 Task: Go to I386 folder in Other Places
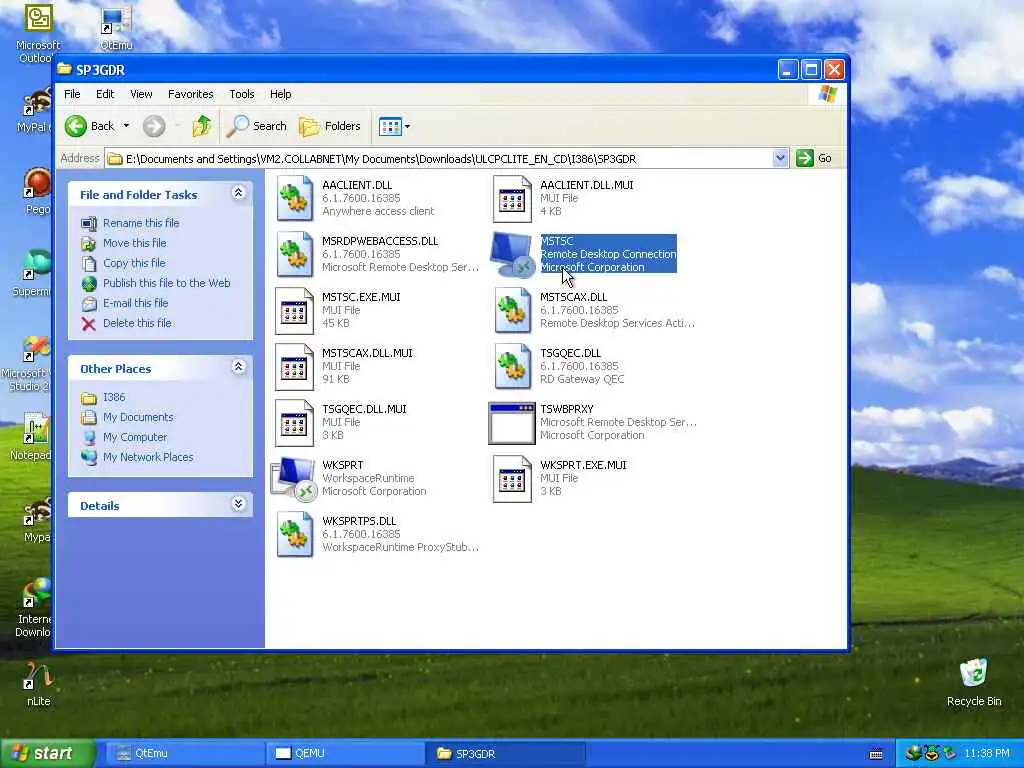[114, 397]
